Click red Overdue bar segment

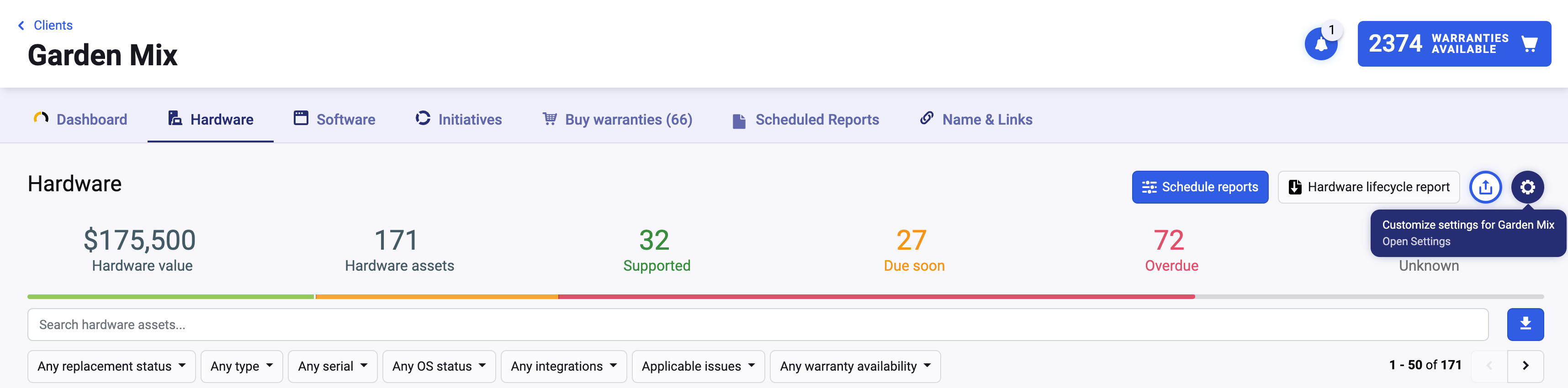[x=877, y=297]
